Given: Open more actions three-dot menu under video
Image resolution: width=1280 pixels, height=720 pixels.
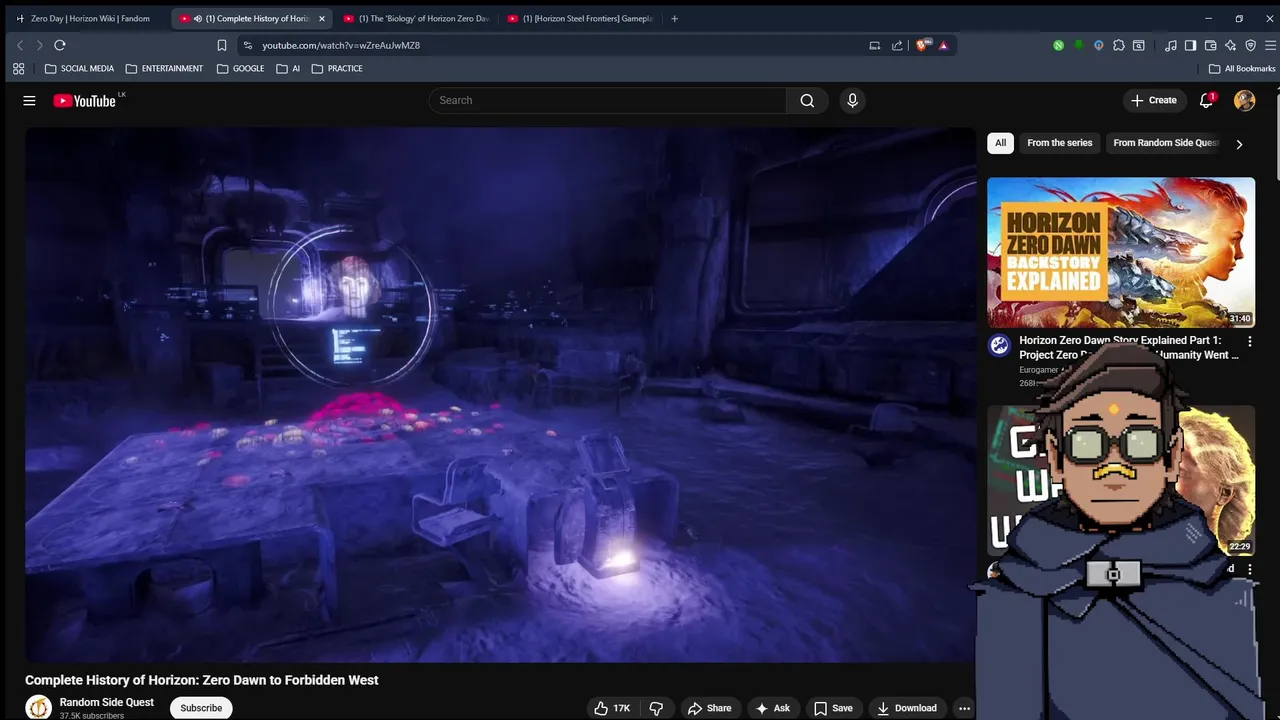Looking at the screenshot, I should (x=964, y=708).
